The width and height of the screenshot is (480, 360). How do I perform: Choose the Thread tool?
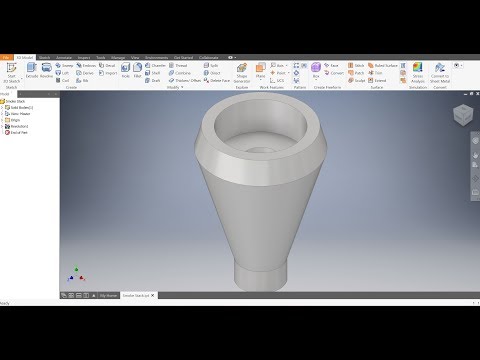tap(178, 65)
